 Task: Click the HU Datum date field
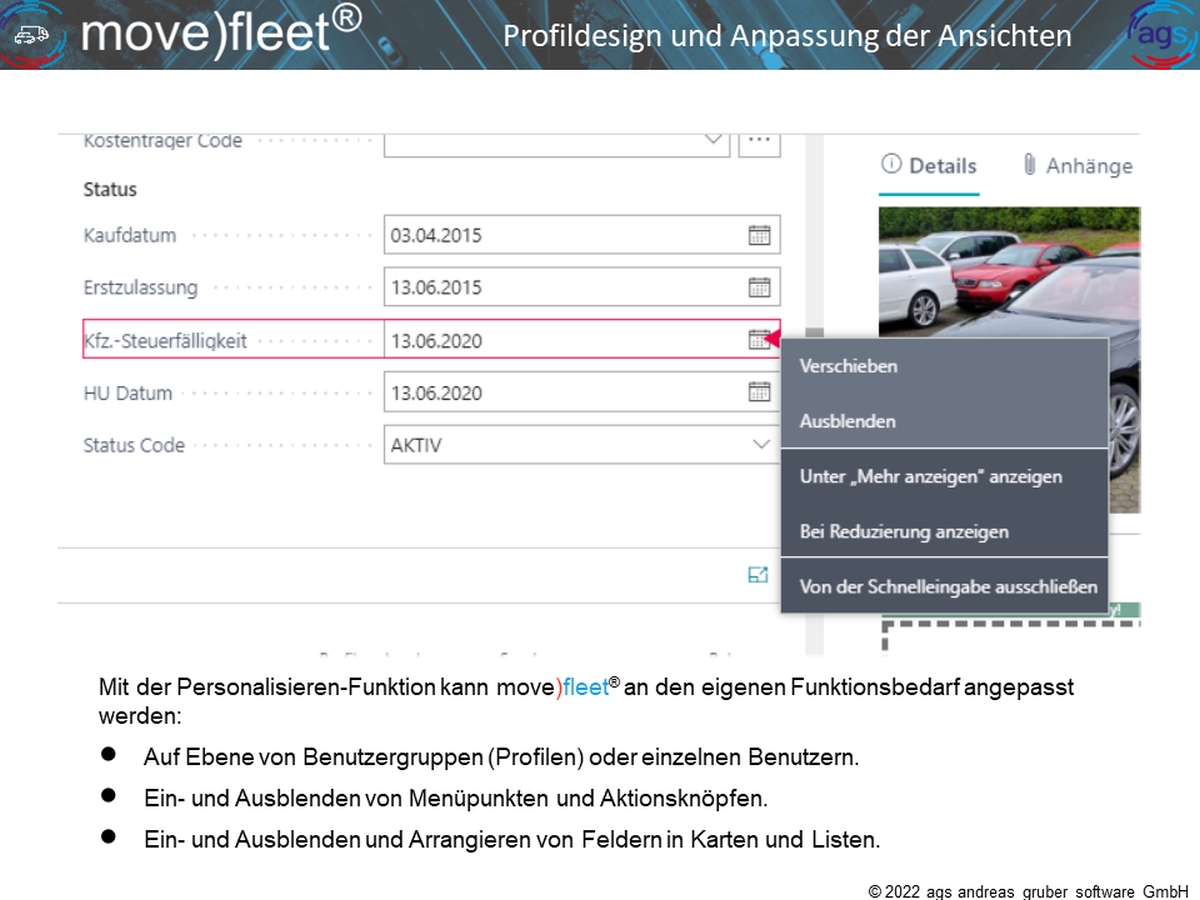[x=582, y=392]
